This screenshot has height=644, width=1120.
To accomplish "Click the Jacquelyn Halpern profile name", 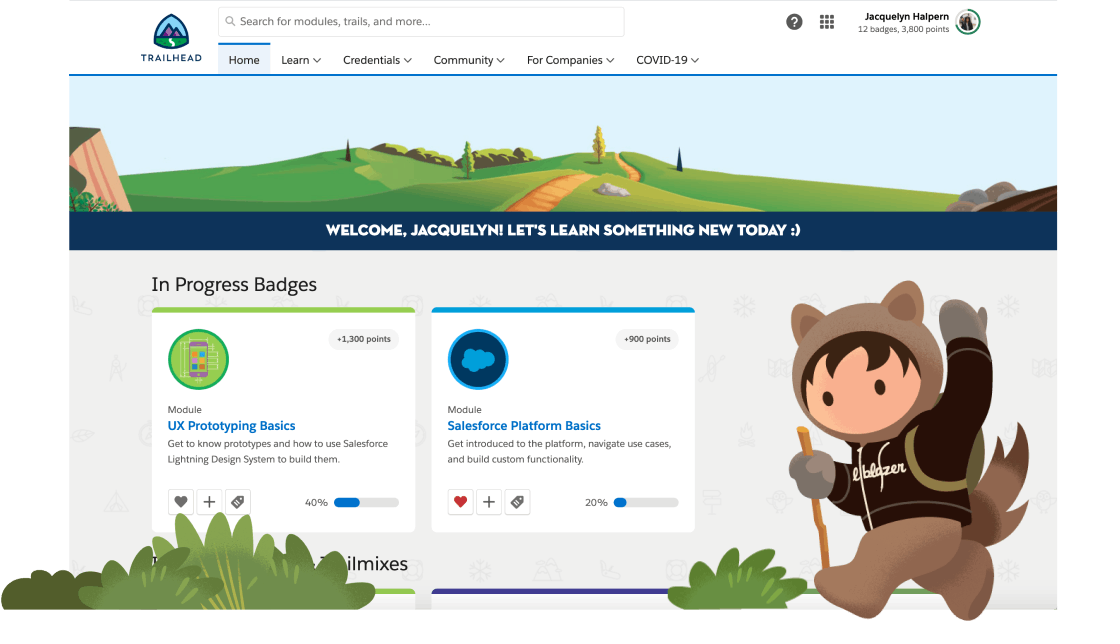I will click(906, 16).
